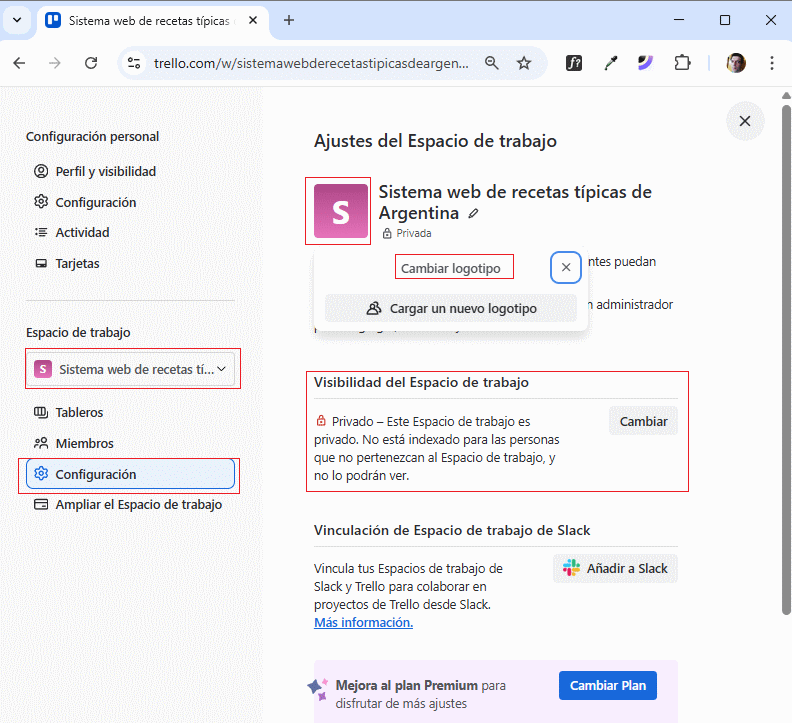Click the eyedropper color picker extension
The width and height of the screenshot is (792, 723).
click(610, 63)
